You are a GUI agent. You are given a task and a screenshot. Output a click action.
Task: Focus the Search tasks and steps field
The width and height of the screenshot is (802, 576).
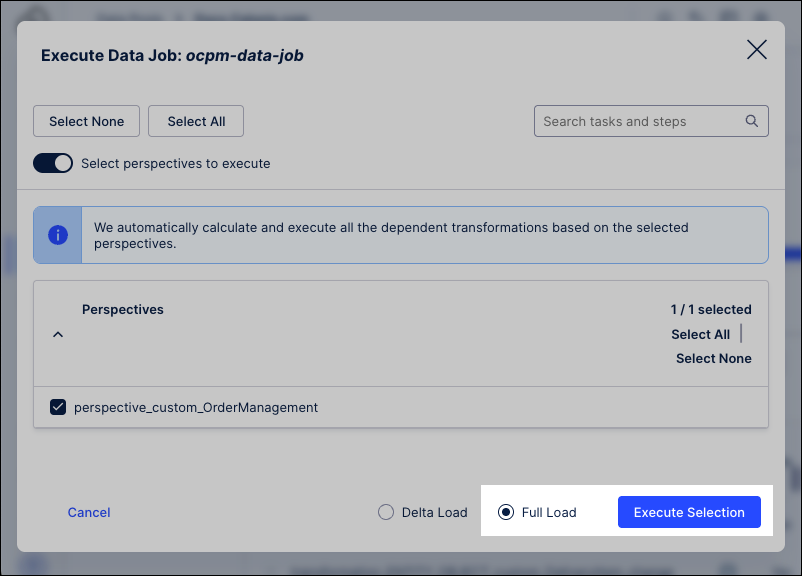click(640, 122)
